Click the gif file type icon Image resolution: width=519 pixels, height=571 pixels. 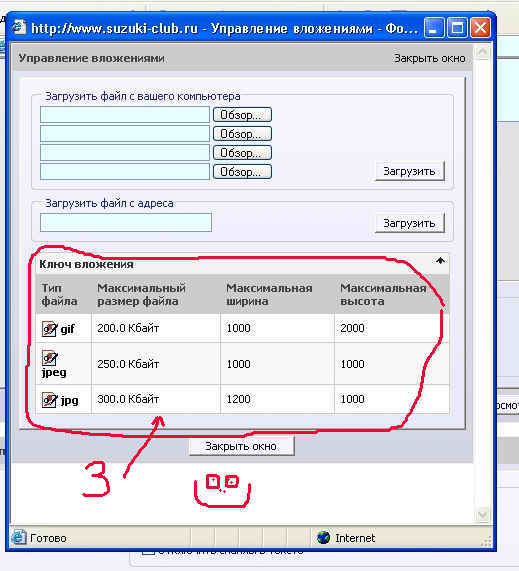[x=49, y=329]
